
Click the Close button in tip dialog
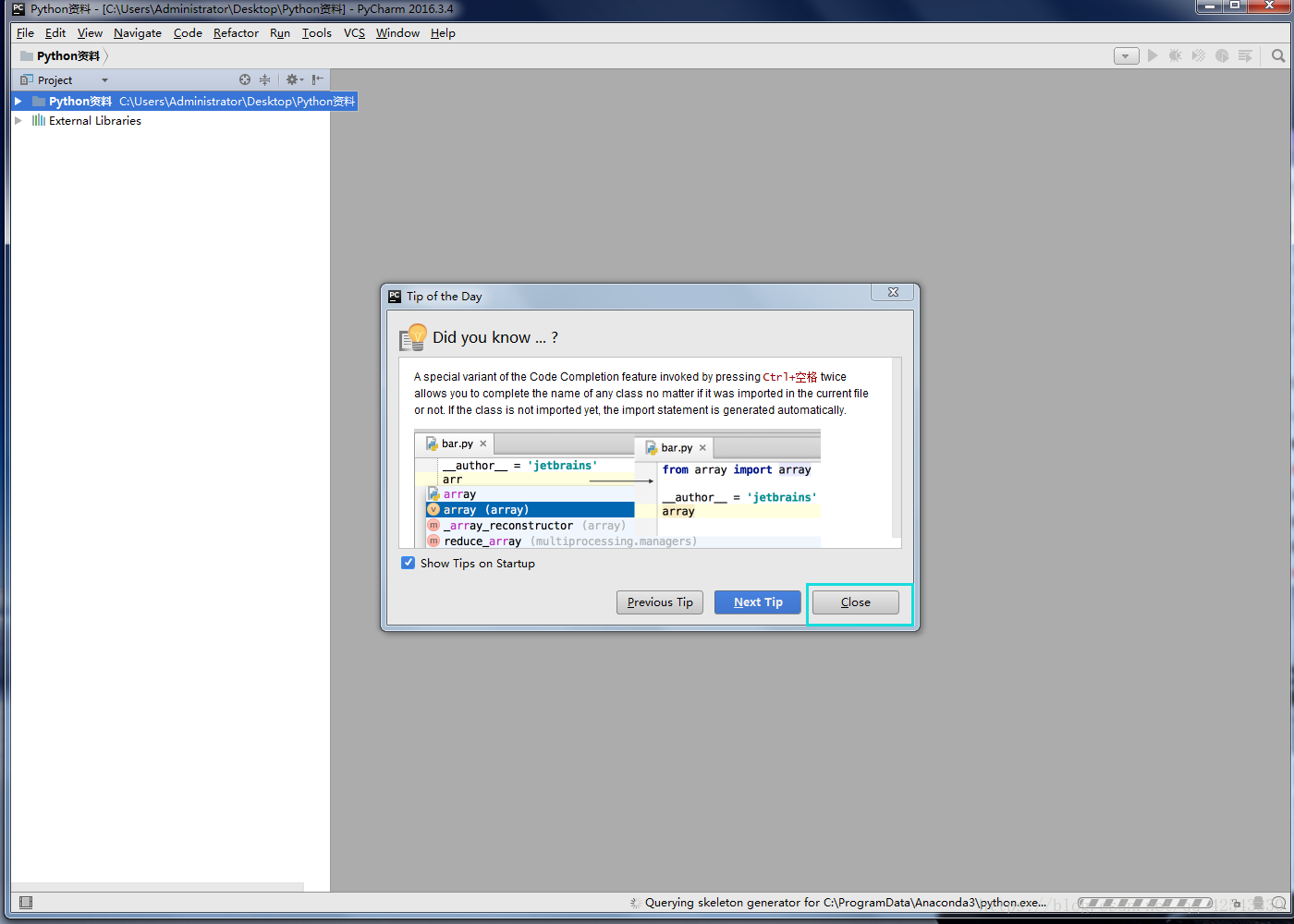point(856,602)
